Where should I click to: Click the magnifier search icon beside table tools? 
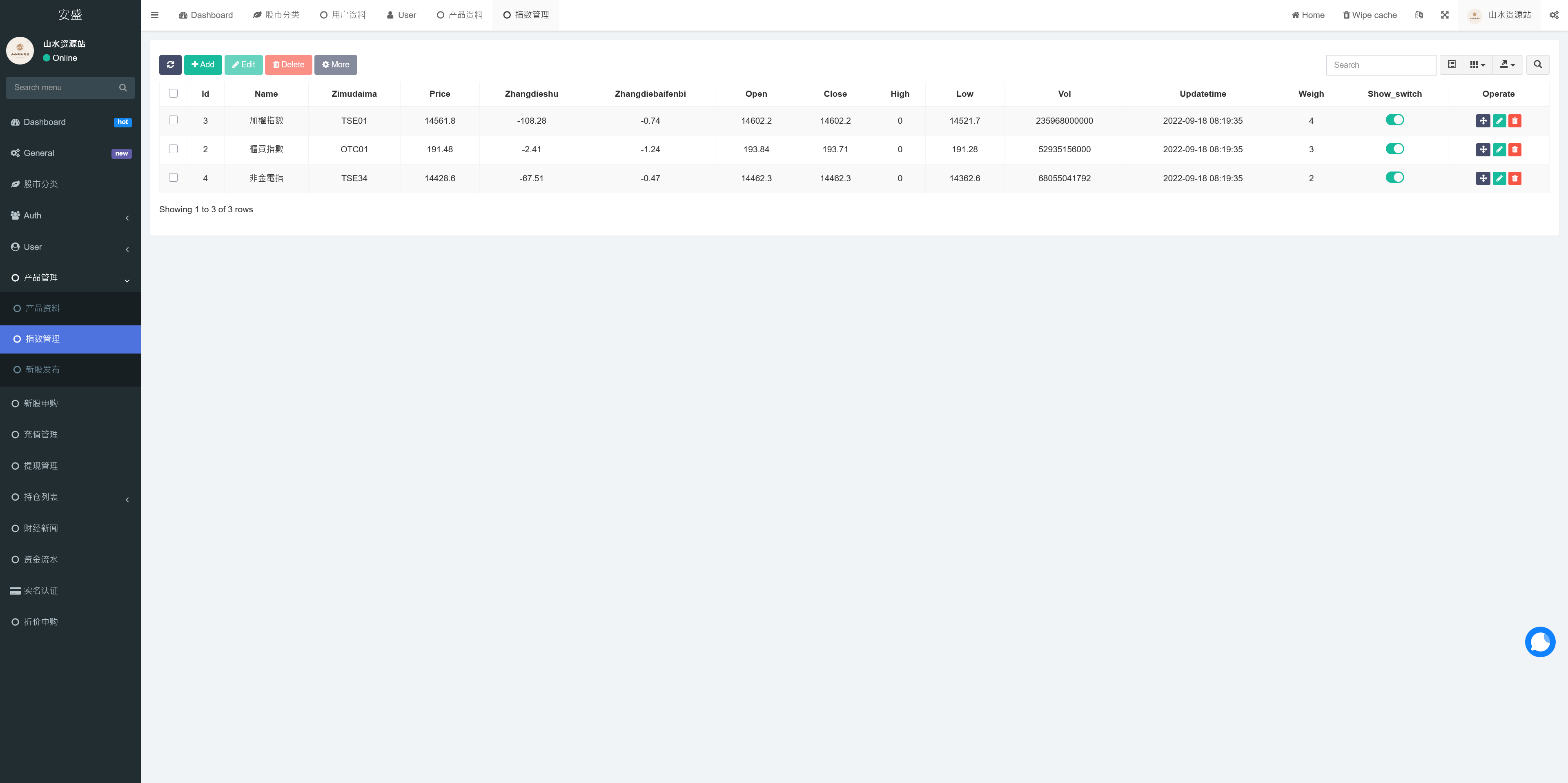tap(1537, 65)
